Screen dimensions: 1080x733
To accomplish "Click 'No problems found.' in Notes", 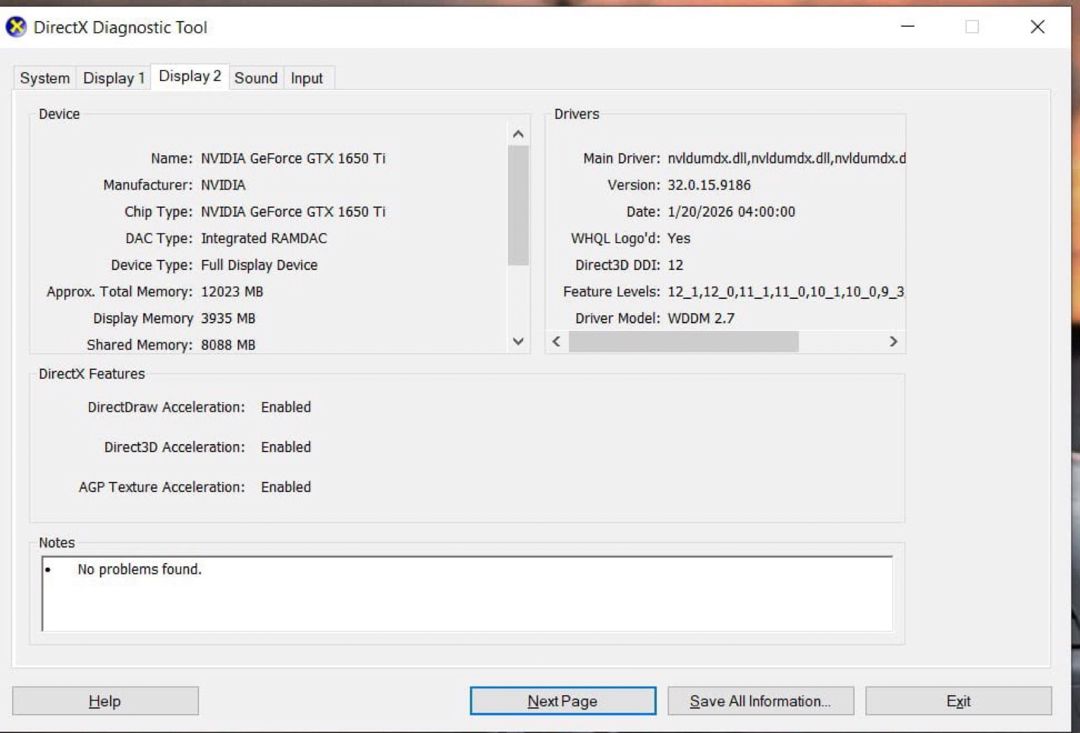I will tap(140, 570).
